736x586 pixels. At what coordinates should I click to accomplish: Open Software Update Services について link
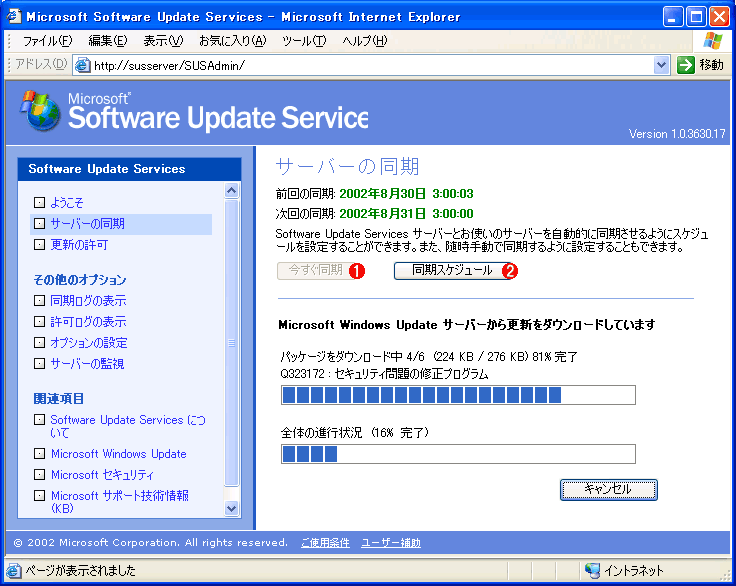pos(128,426)
